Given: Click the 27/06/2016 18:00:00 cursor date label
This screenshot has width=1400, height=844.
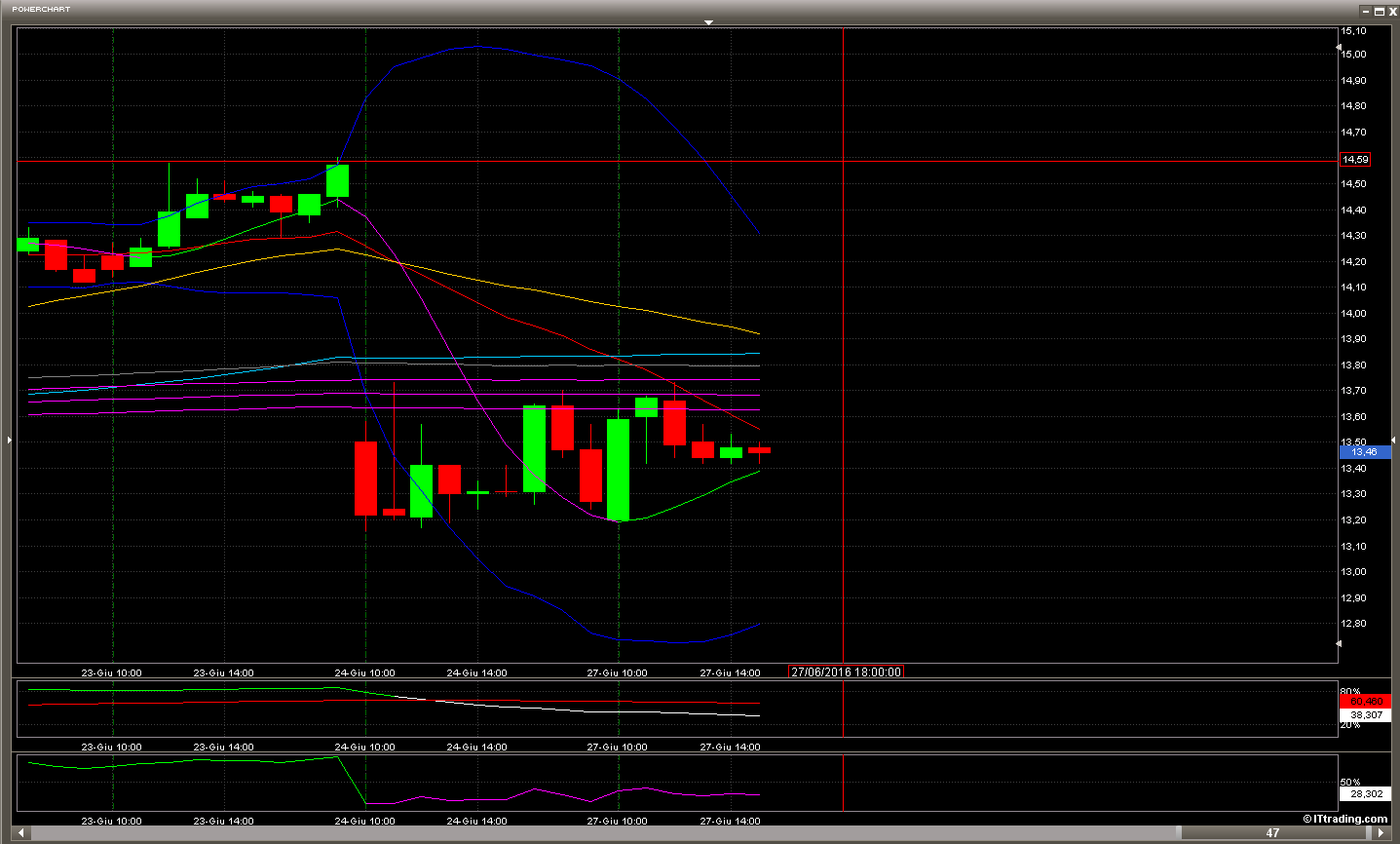Looking at the screenshot, I should pos(846,671).
